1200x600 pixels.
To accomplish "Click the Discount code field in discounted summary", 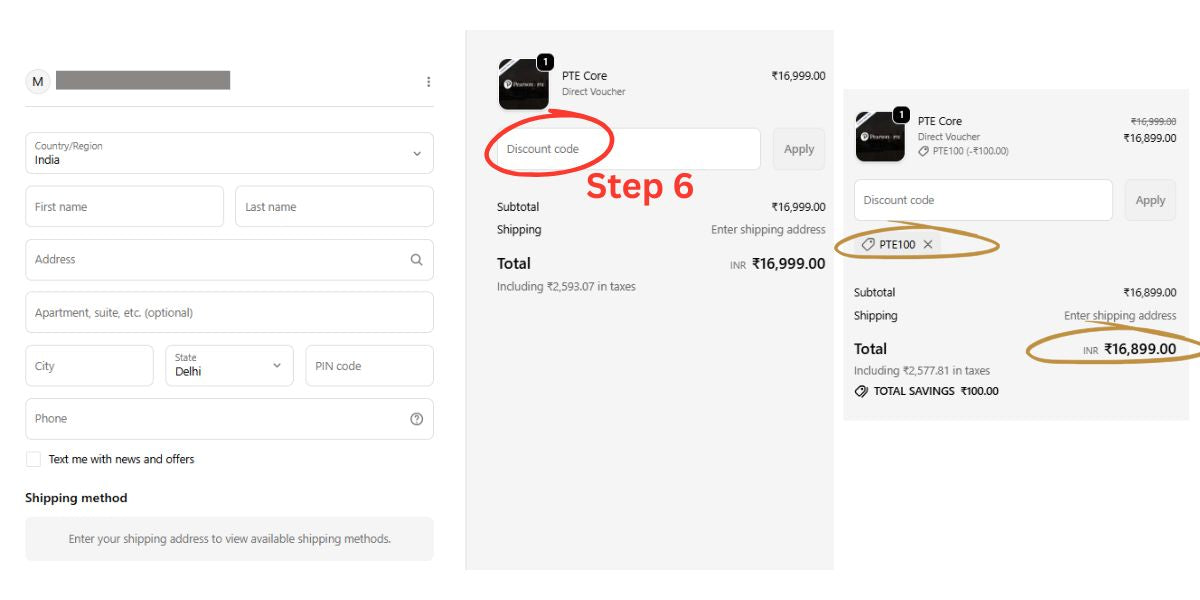I will pyautogui.click(x=983, y=200).
